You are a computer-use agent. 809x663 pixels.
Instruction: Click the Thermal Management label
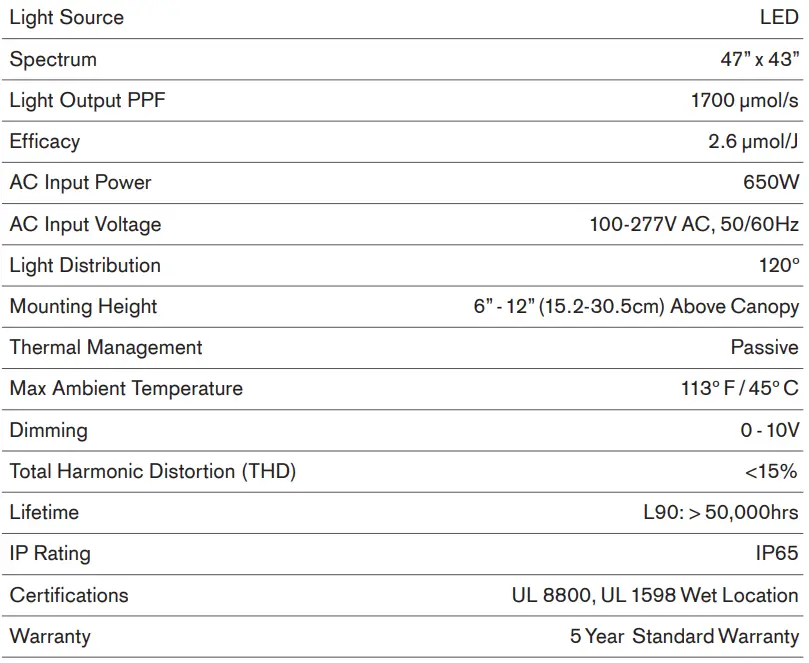tap(106, 347)
